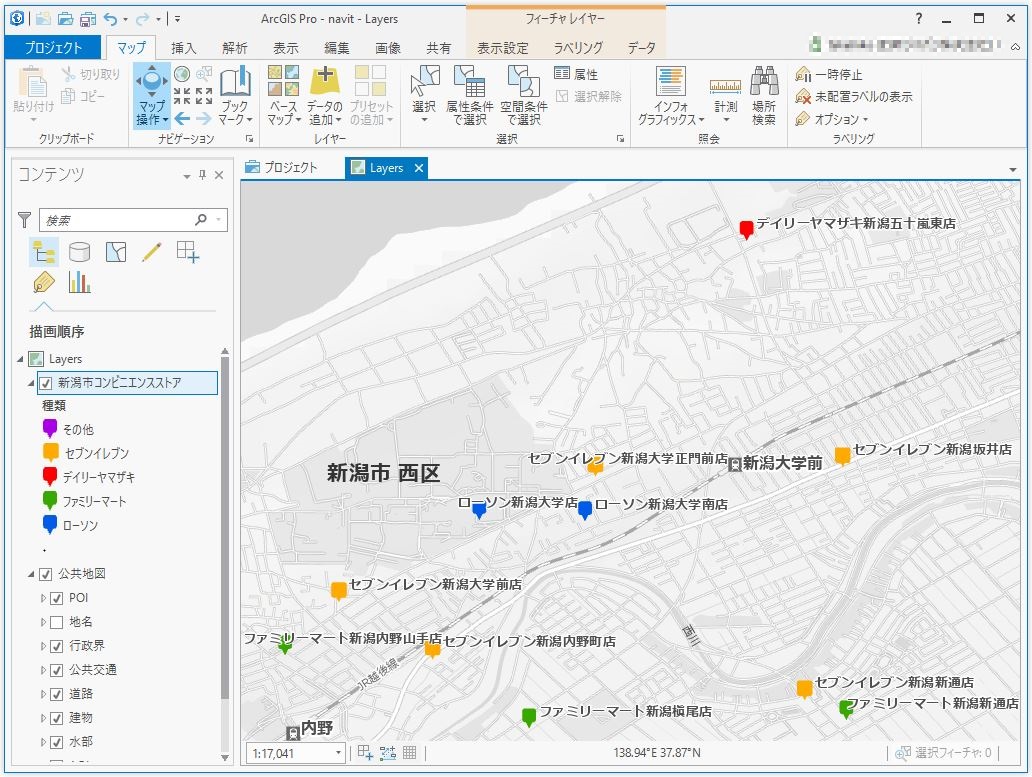Go to previous extent arrow
This screenshot has width=1032, height=777.
coord(182,118)
